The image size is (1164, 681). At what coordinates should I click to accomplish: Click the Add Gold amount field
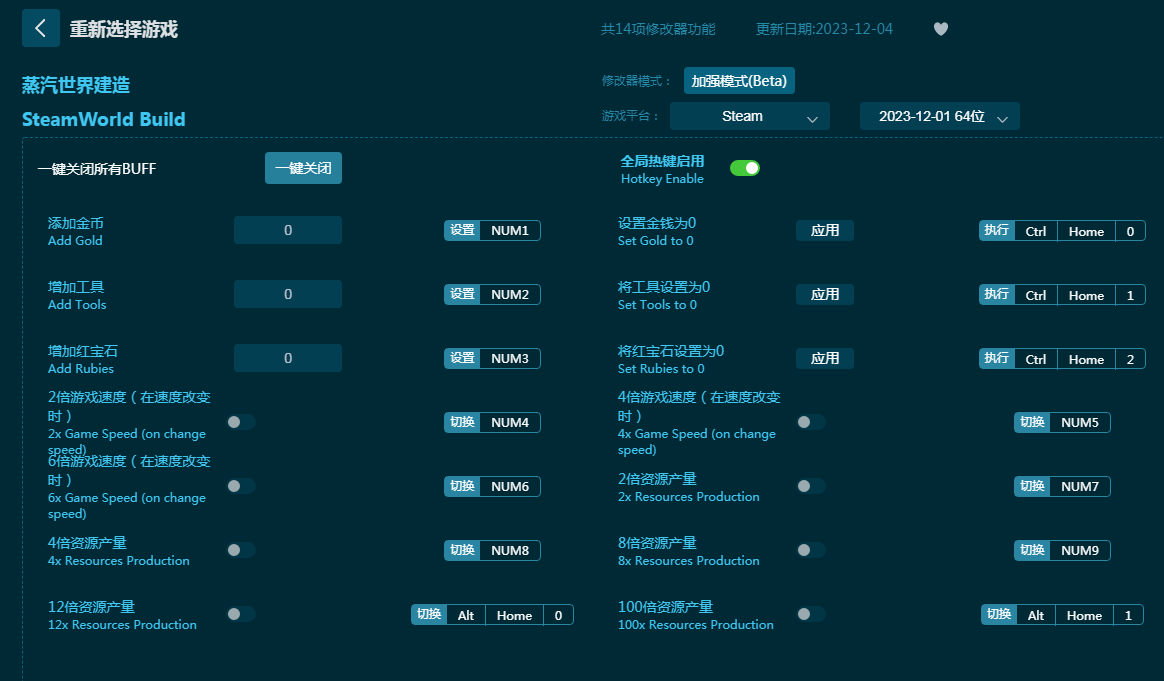[288, 230]
